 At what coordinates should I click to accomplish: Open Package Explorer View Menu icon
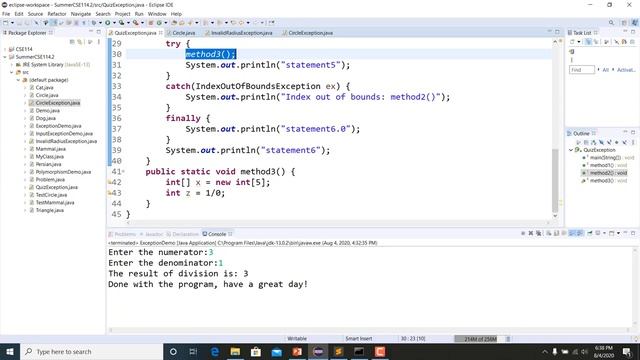pos(98,42)
